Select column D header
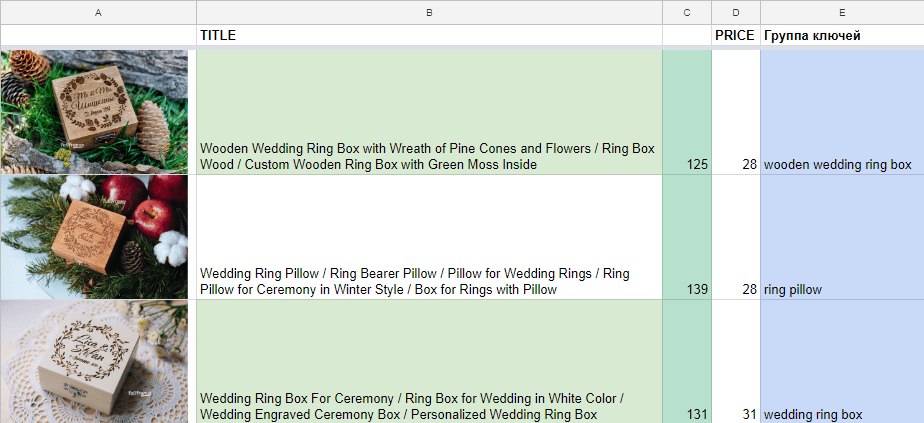Image resolution: width=924 pixels, height=423 pixels. 736,12
